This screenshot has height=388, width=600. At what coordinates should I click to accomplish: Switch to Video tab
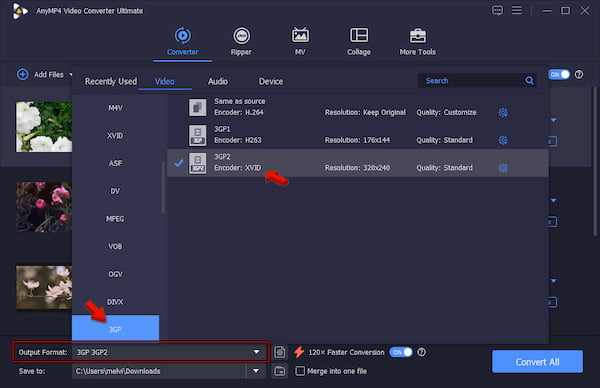165,81
